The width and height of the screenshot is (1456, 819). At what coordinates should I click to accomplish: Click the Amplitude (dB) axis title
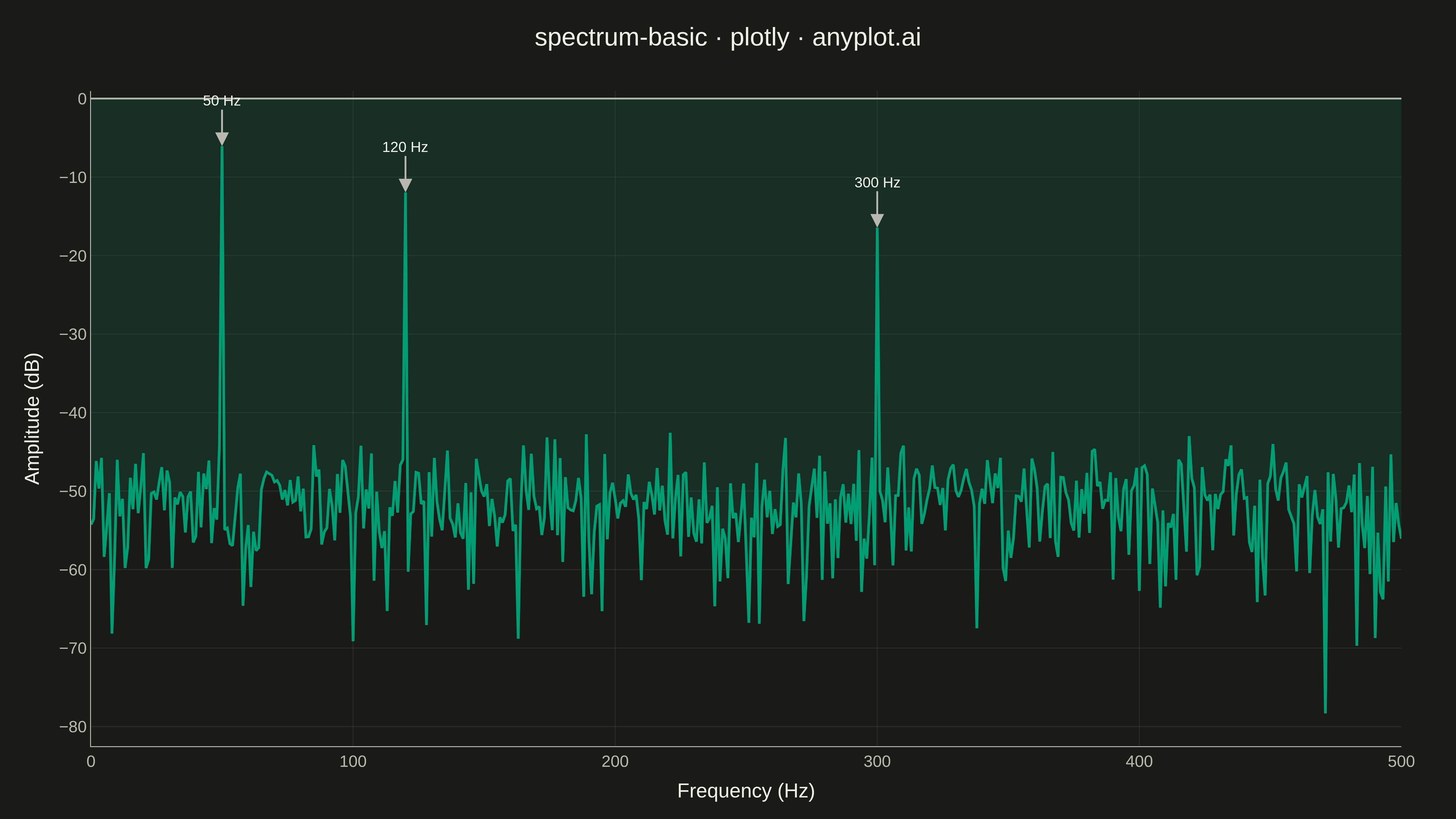pos(33,418)
